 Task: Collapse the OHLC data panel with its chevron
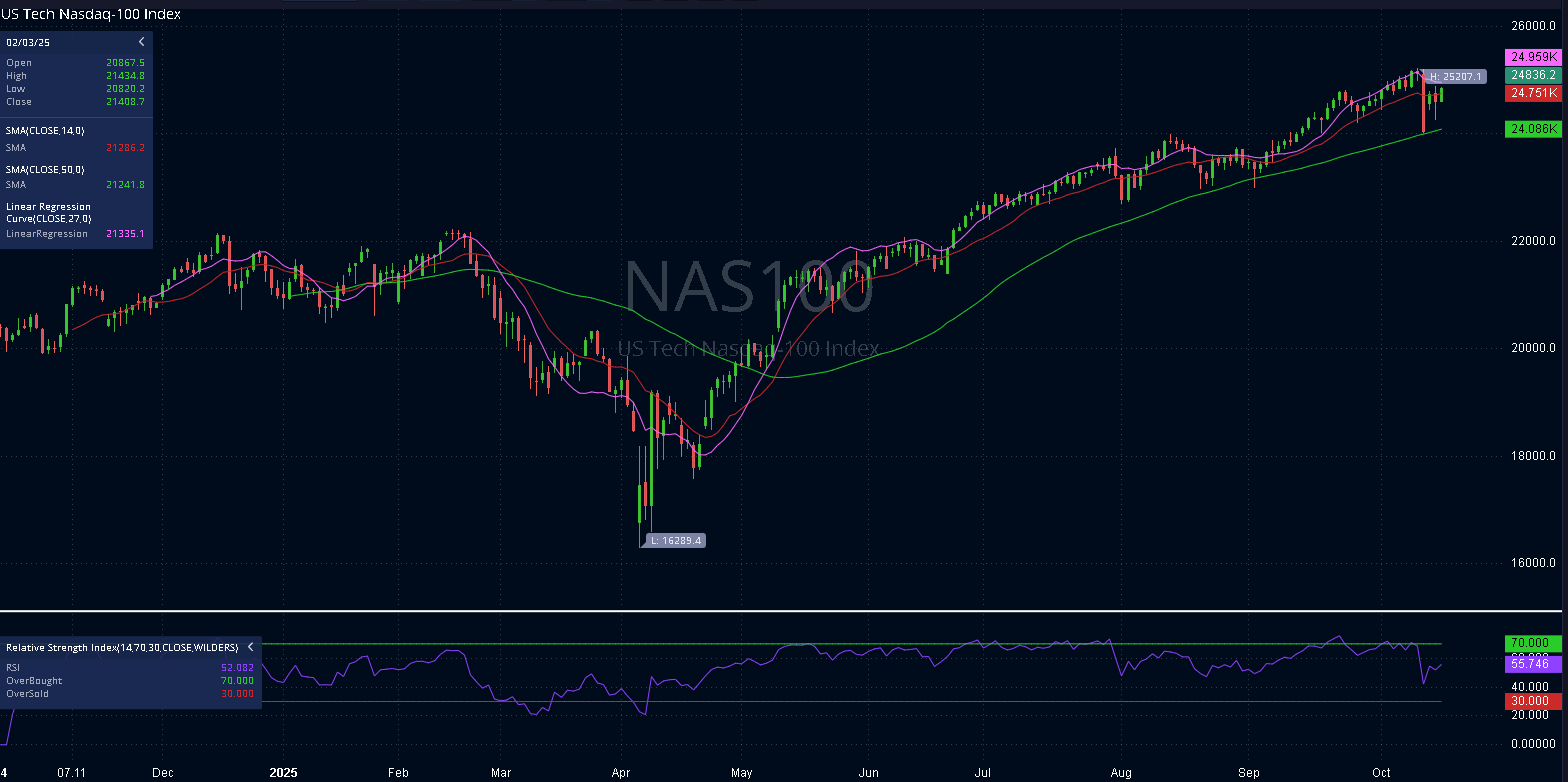point(141,42)
